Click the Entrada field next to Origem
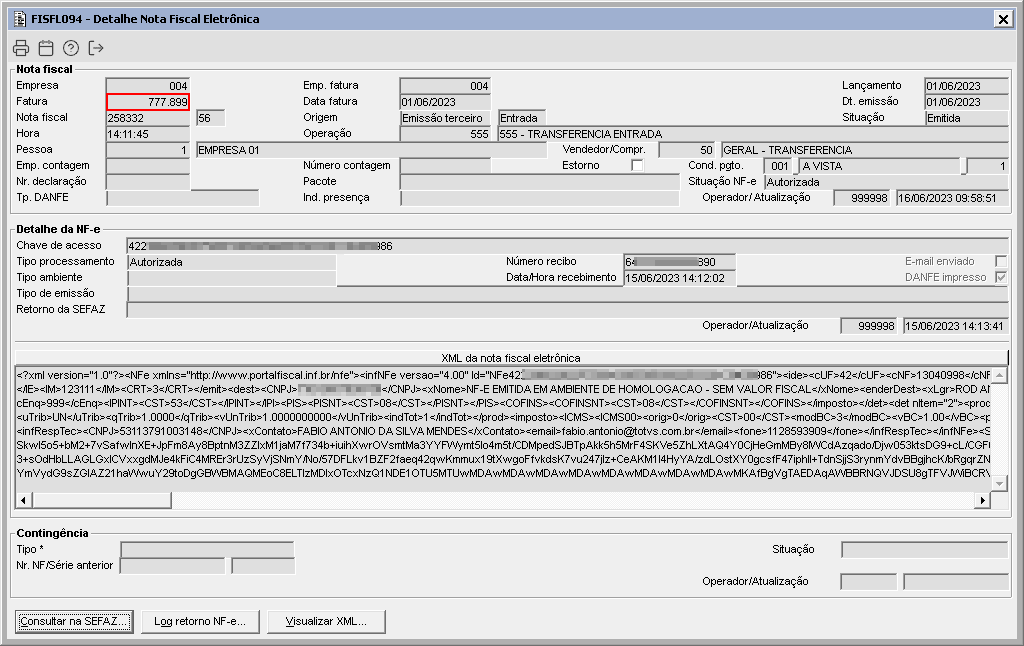Viewport: 1024px width, 646px height. coord(522,118)
